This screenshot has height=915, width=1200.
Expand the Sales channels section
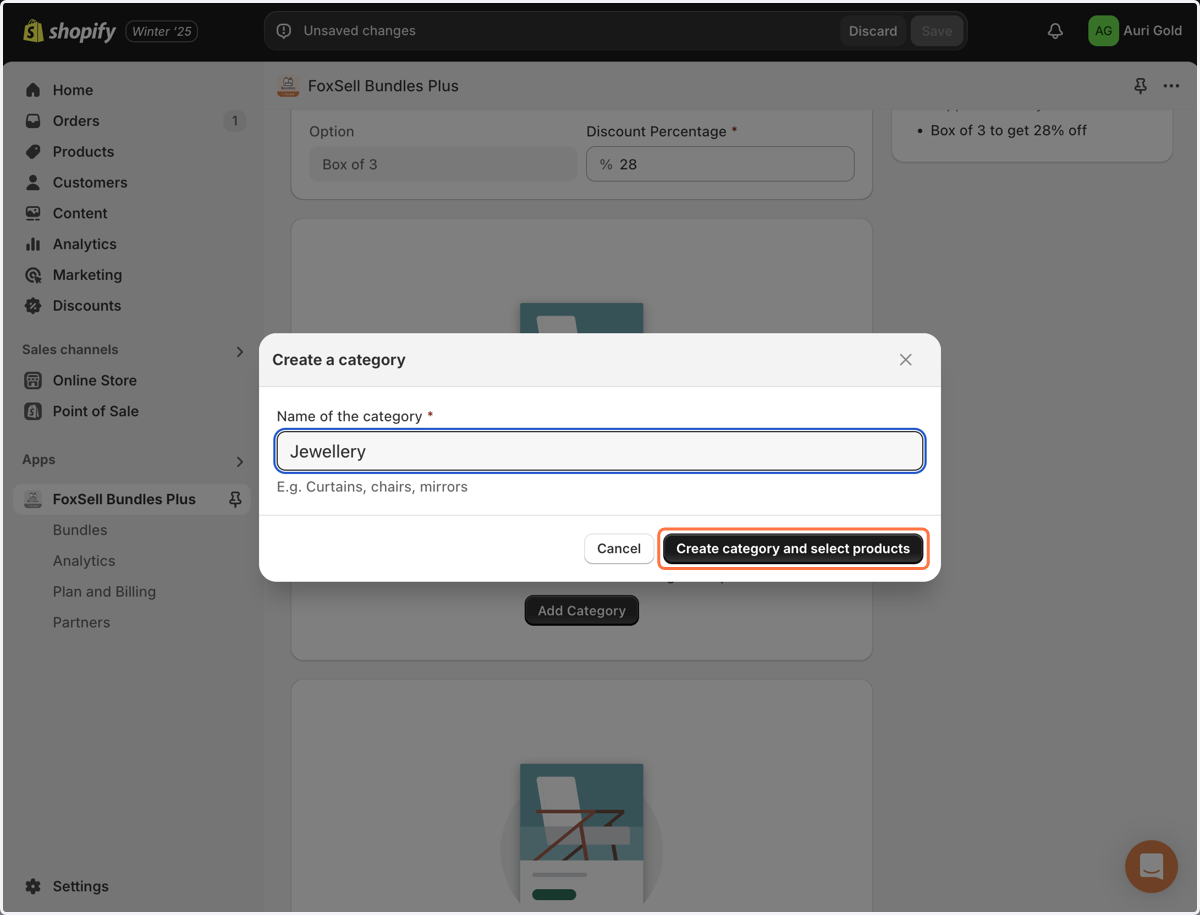pyautogui.click(x=239, y=351)
